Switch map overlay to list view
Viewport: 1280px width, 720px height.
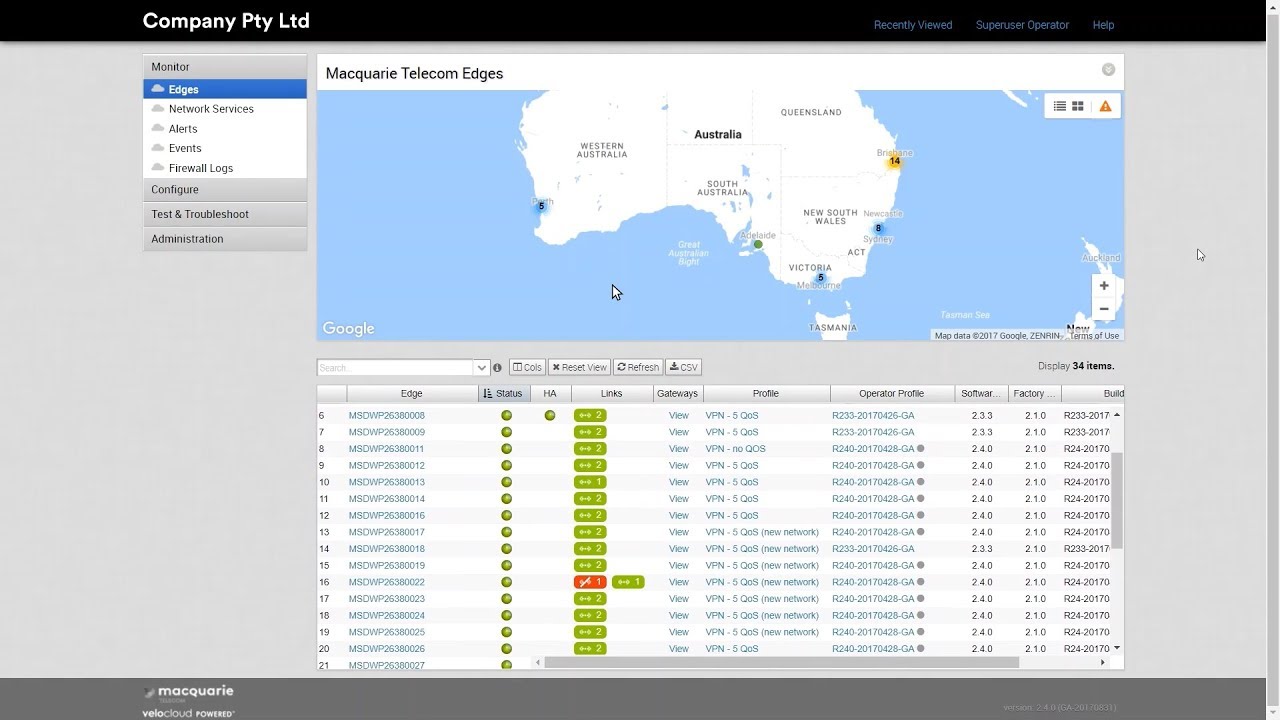[1060, 105]
